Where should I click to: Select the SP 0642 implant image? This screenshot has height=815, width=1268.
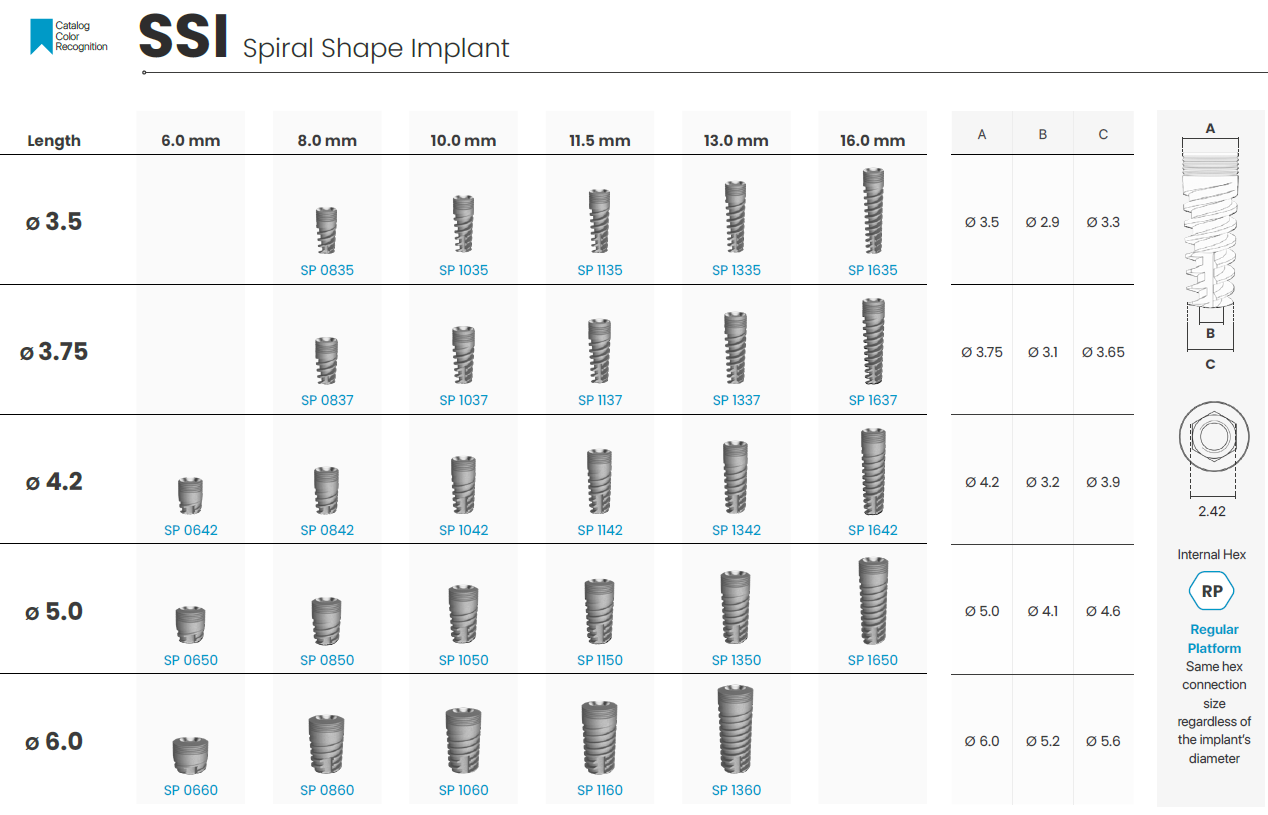tap(190, 495)
